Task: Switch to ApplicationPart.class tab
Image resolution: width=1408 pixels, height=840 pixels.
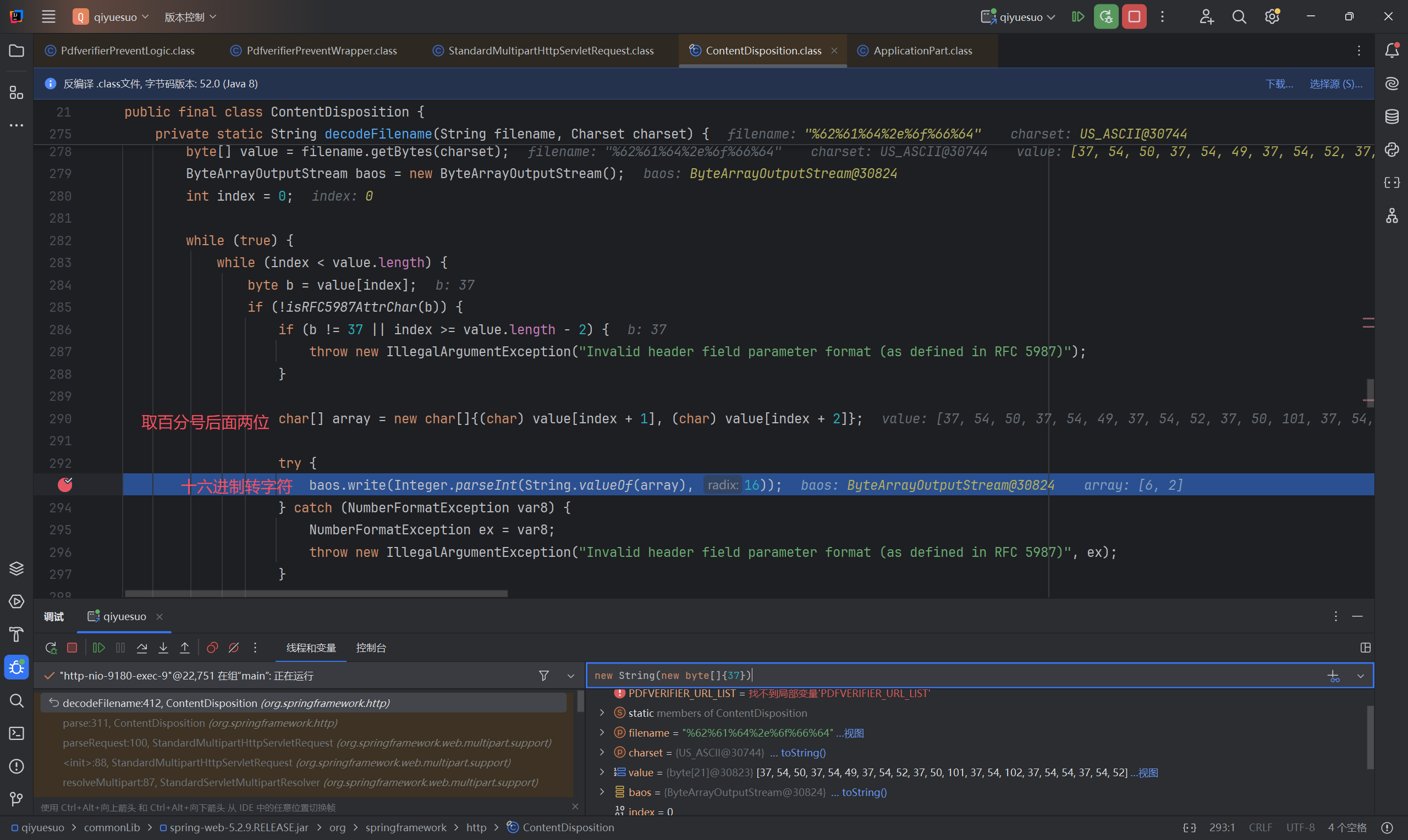Action: [x=922, y=51]
